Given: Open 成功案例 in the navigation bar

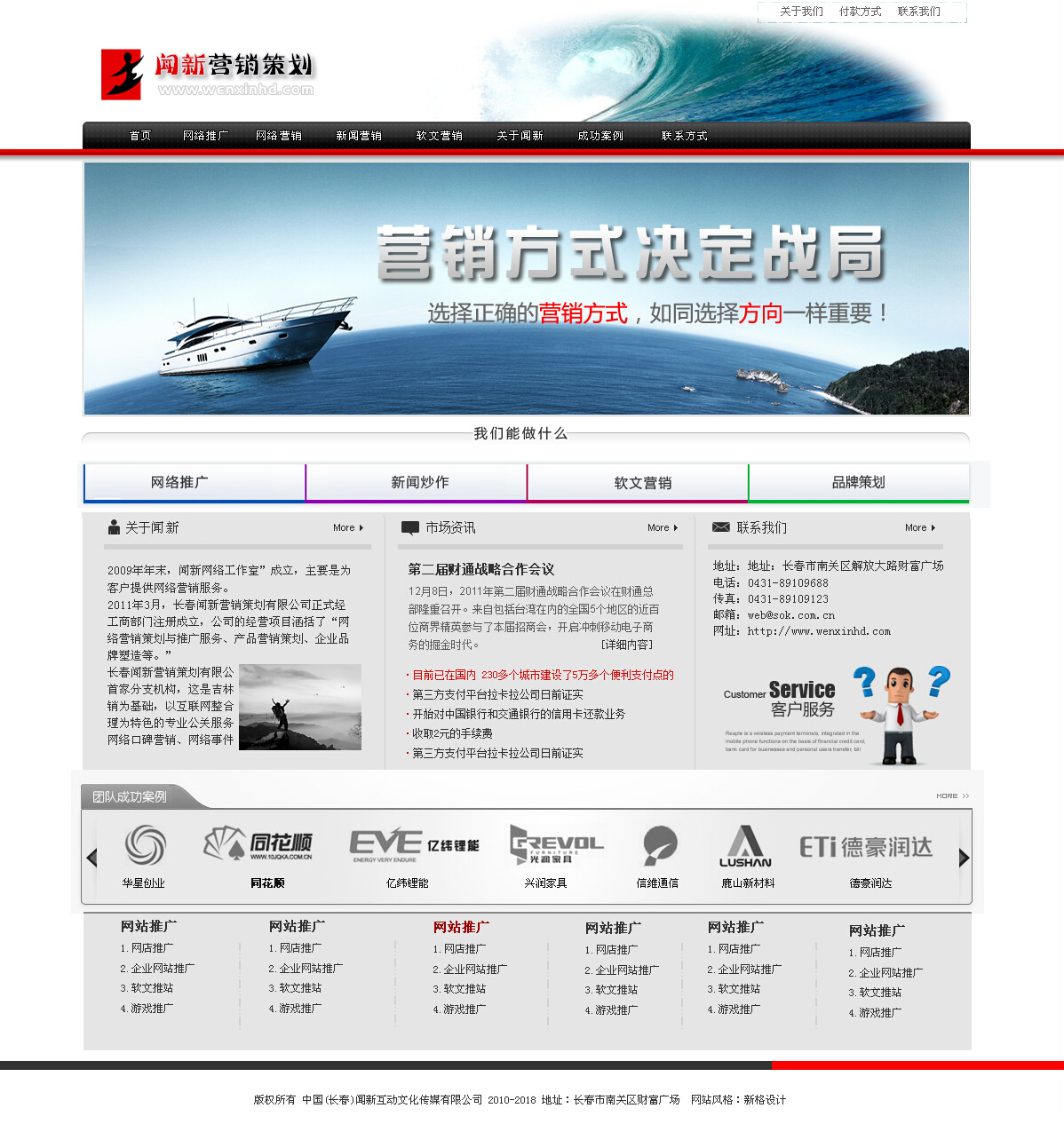Looking at the screenshot, I should point(600,136).
